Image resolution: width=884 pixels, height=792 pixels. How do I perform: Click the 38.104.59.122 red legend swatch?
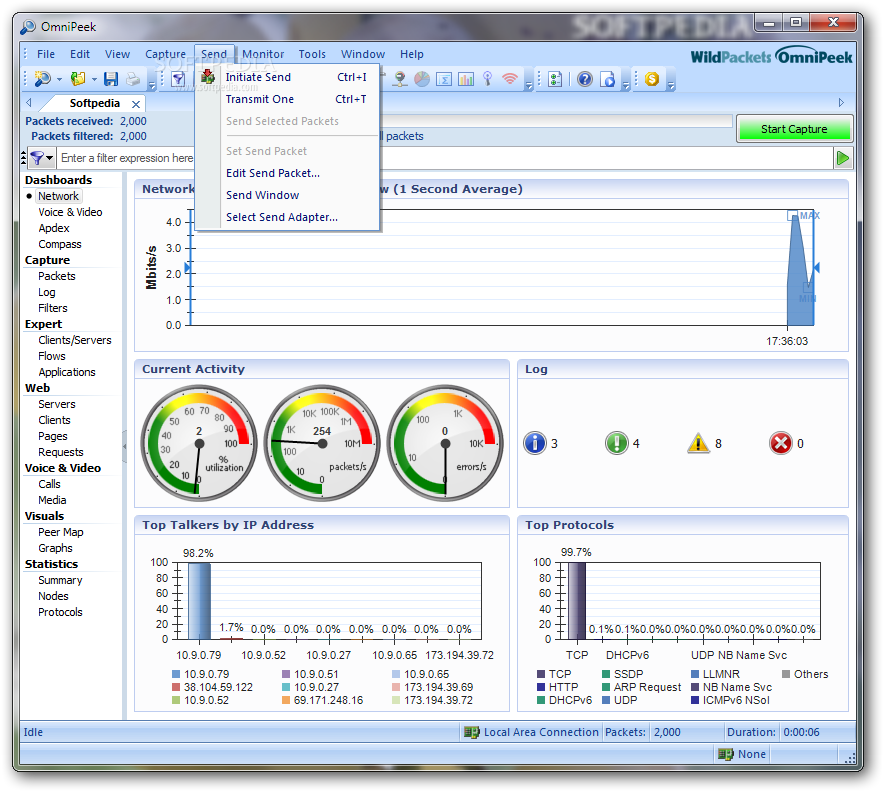(176, 687)
